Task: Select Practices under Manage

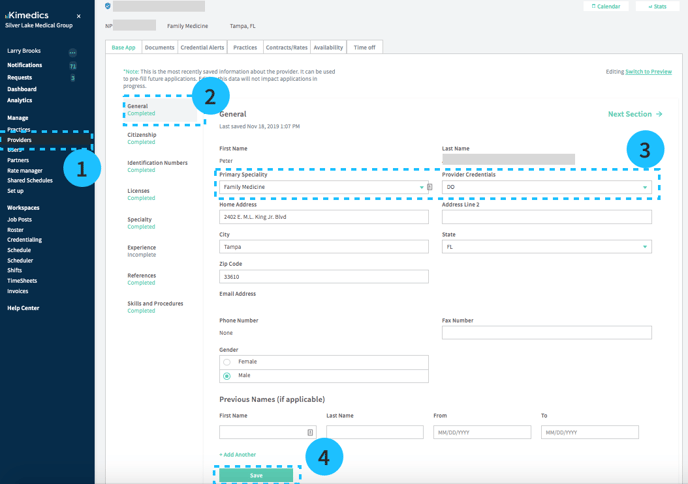Action: pos(18,129)
